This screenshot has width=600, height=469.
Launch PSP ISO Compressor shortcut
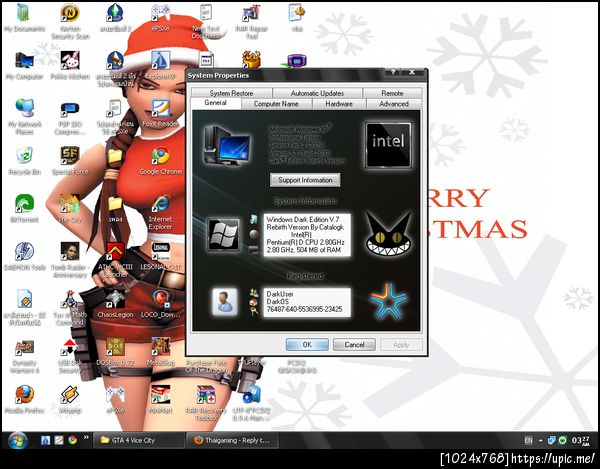70,117
